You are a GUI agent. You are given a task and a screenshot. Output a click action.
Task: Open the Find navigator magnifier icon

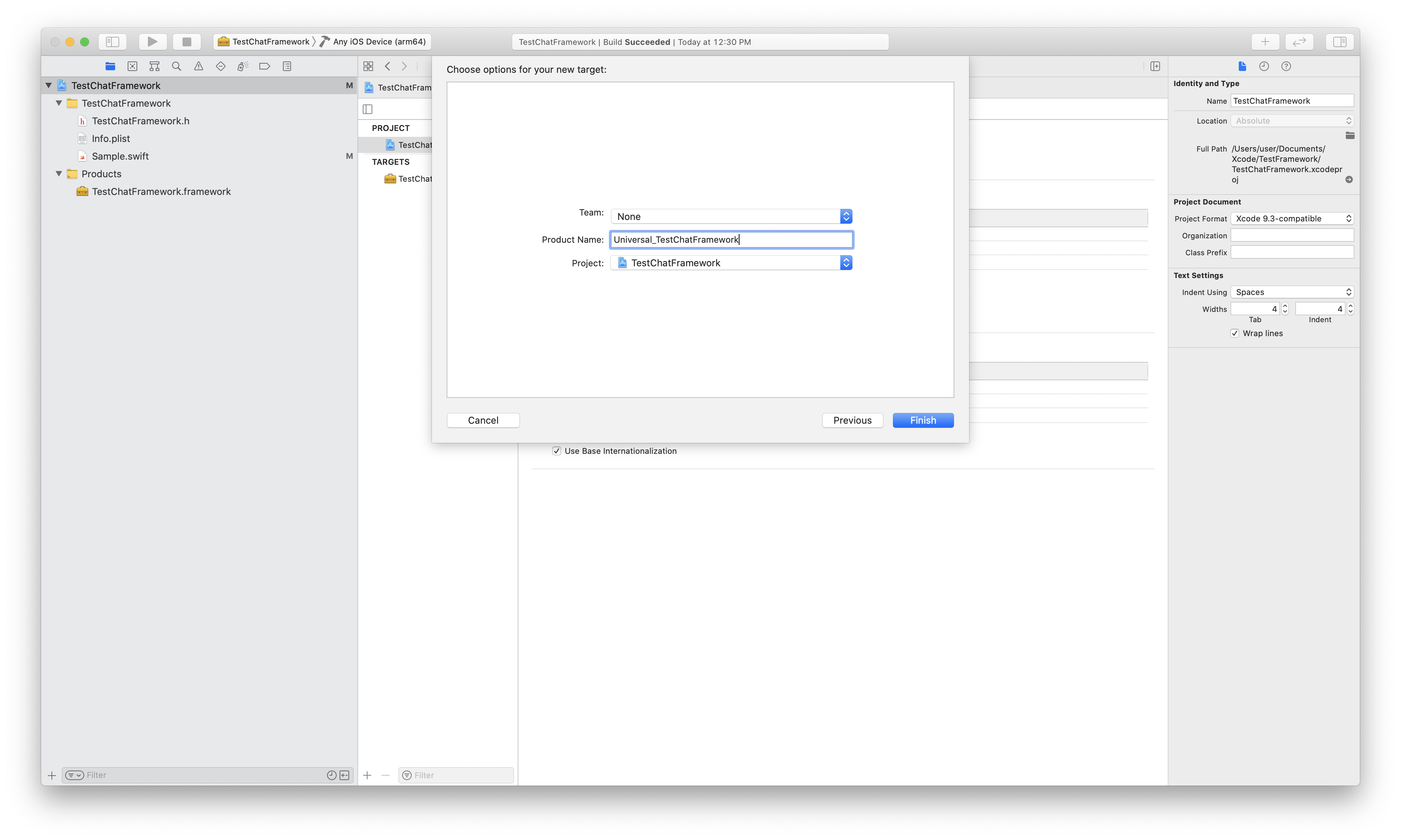177,66
